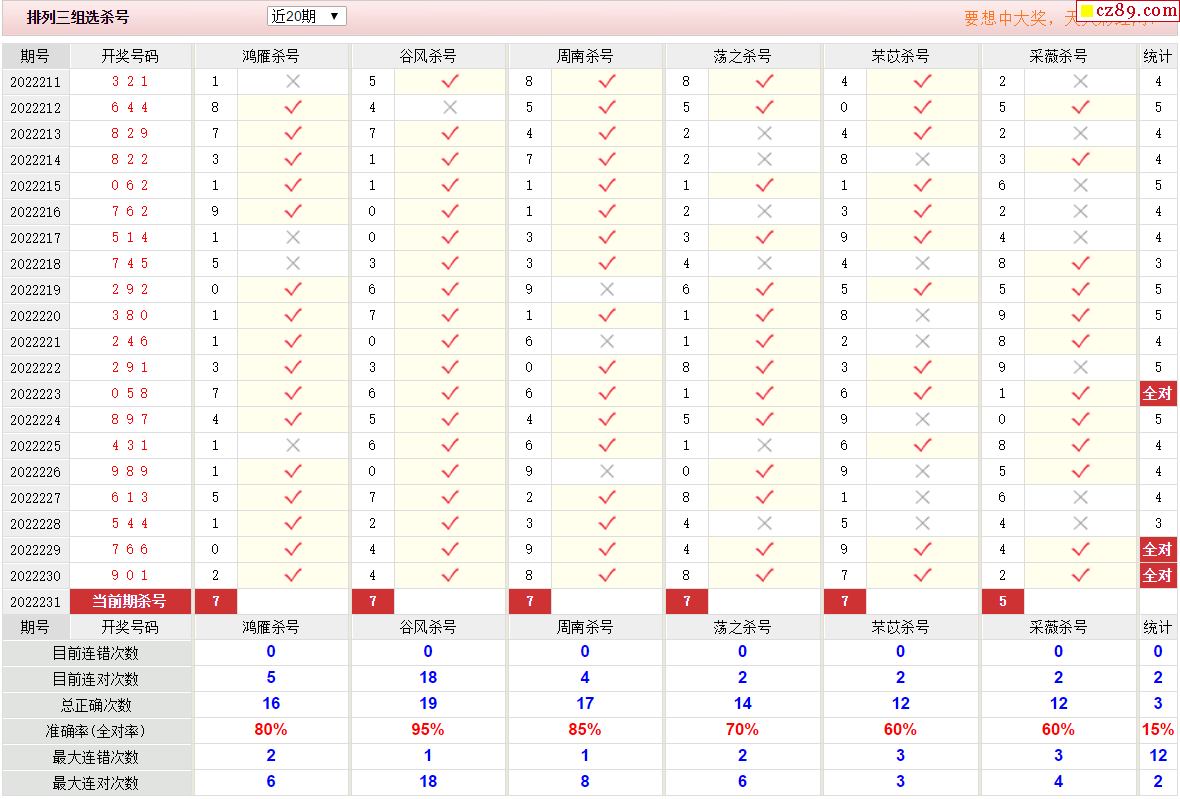Click winning numbers 0 5 8 for 2022223

coord(129,393)
